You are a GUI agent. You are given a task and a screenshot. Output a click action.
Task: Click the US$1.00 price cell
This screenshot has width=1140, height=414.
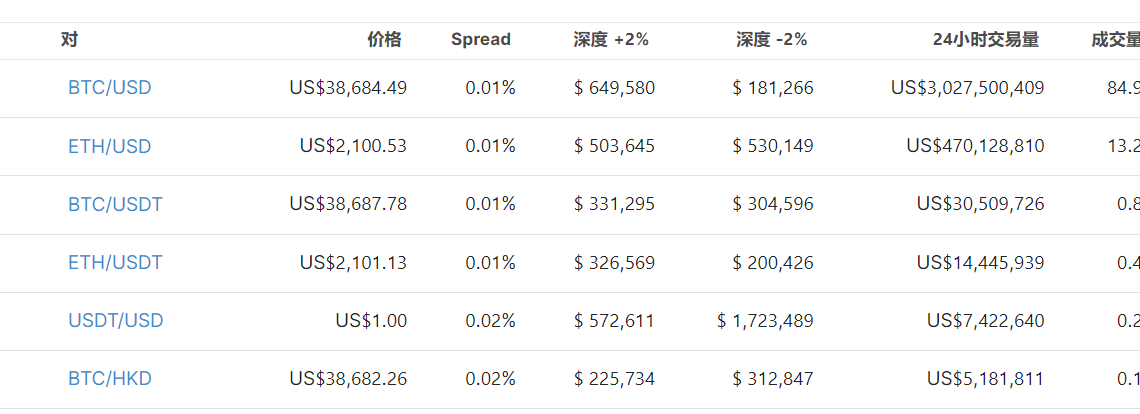pos(371,321)
